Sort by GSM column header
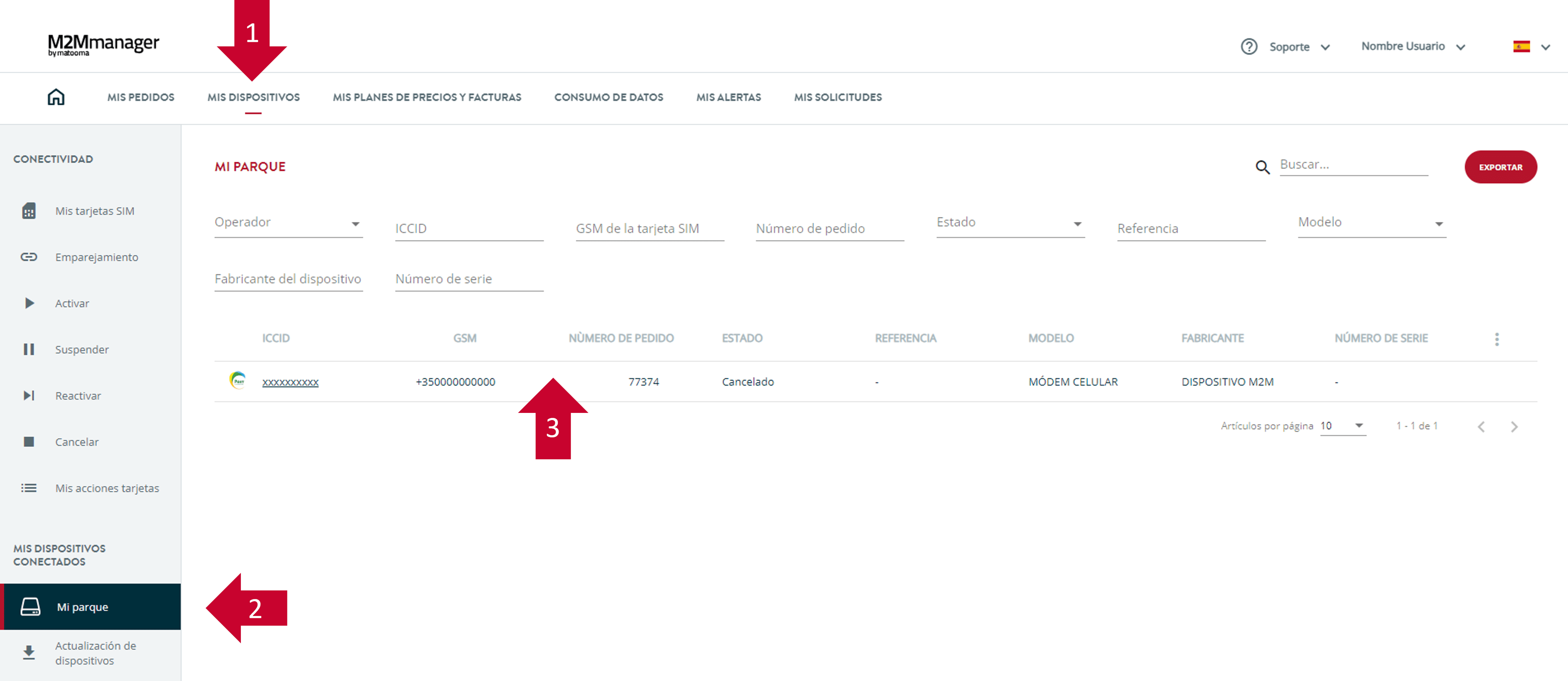 point(465,338)
